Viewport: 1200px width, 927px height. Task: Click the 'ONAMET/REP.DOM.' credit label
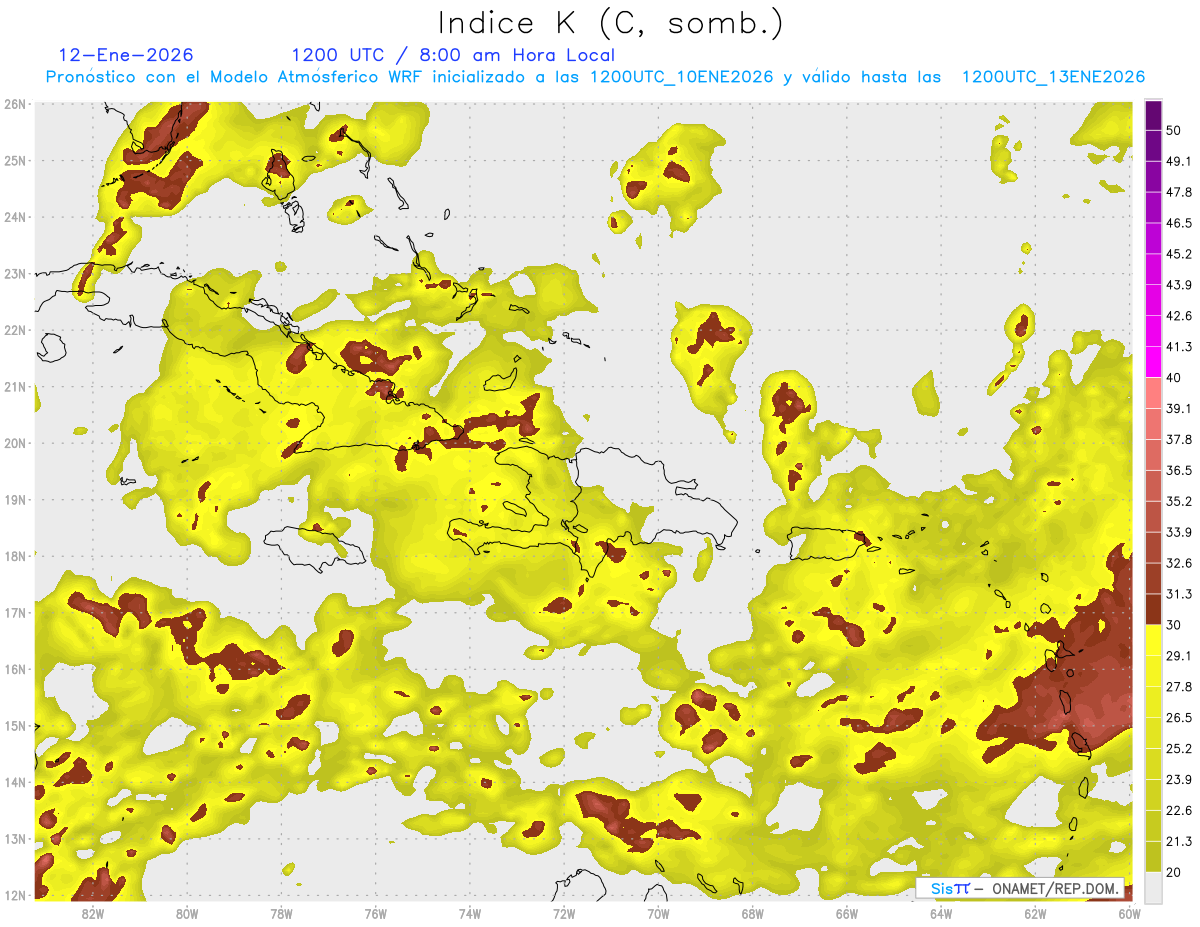(1054, 888)
